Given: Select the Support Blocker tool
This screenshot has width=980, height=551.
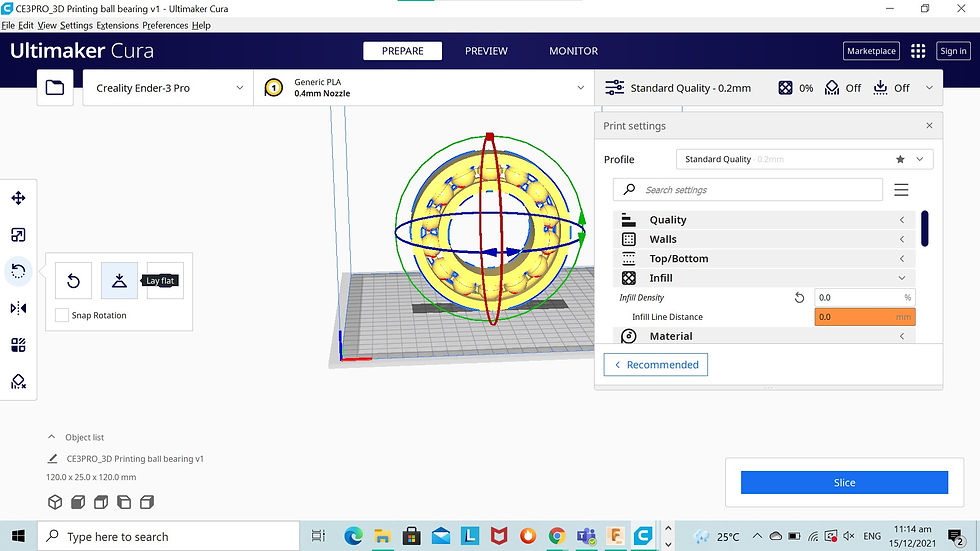Looking at the screenshot, I should (18, 382).
